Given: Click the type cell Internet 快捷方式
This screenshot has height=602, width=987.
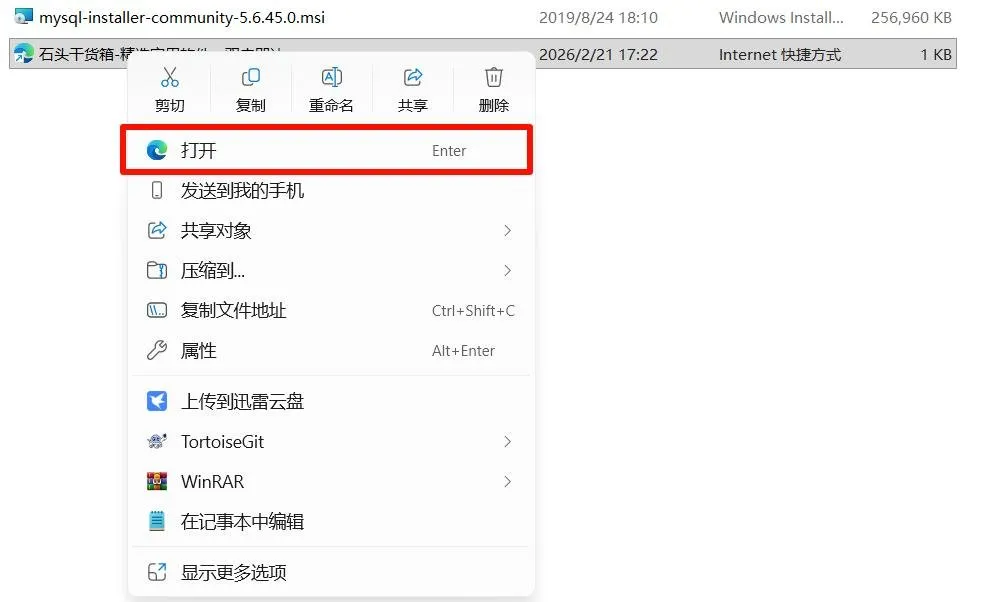Looking at the screenshot, I should click(780, 55).
